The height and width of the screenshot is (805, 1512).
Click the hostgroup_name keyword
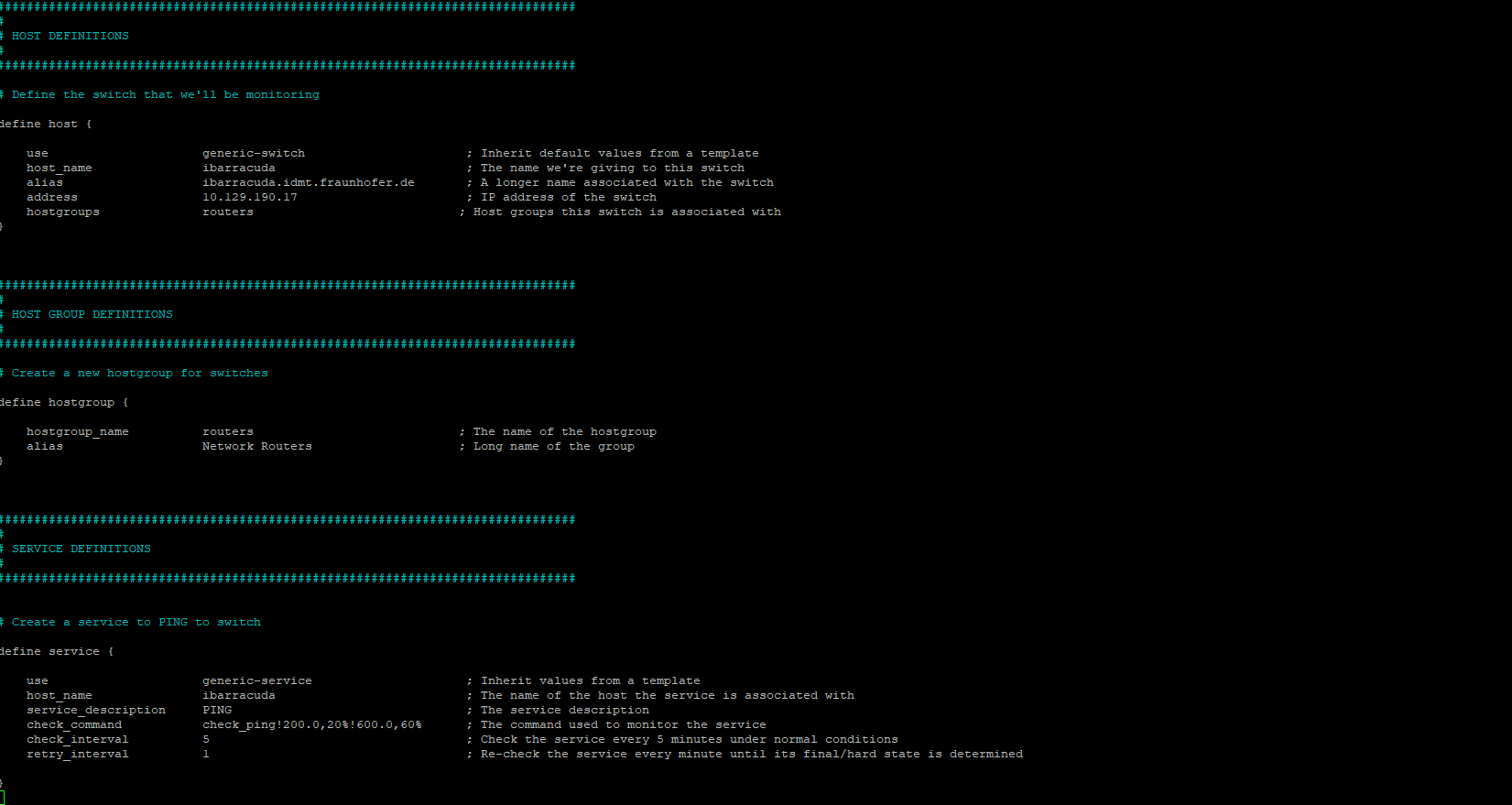click(x=78, y=432)
